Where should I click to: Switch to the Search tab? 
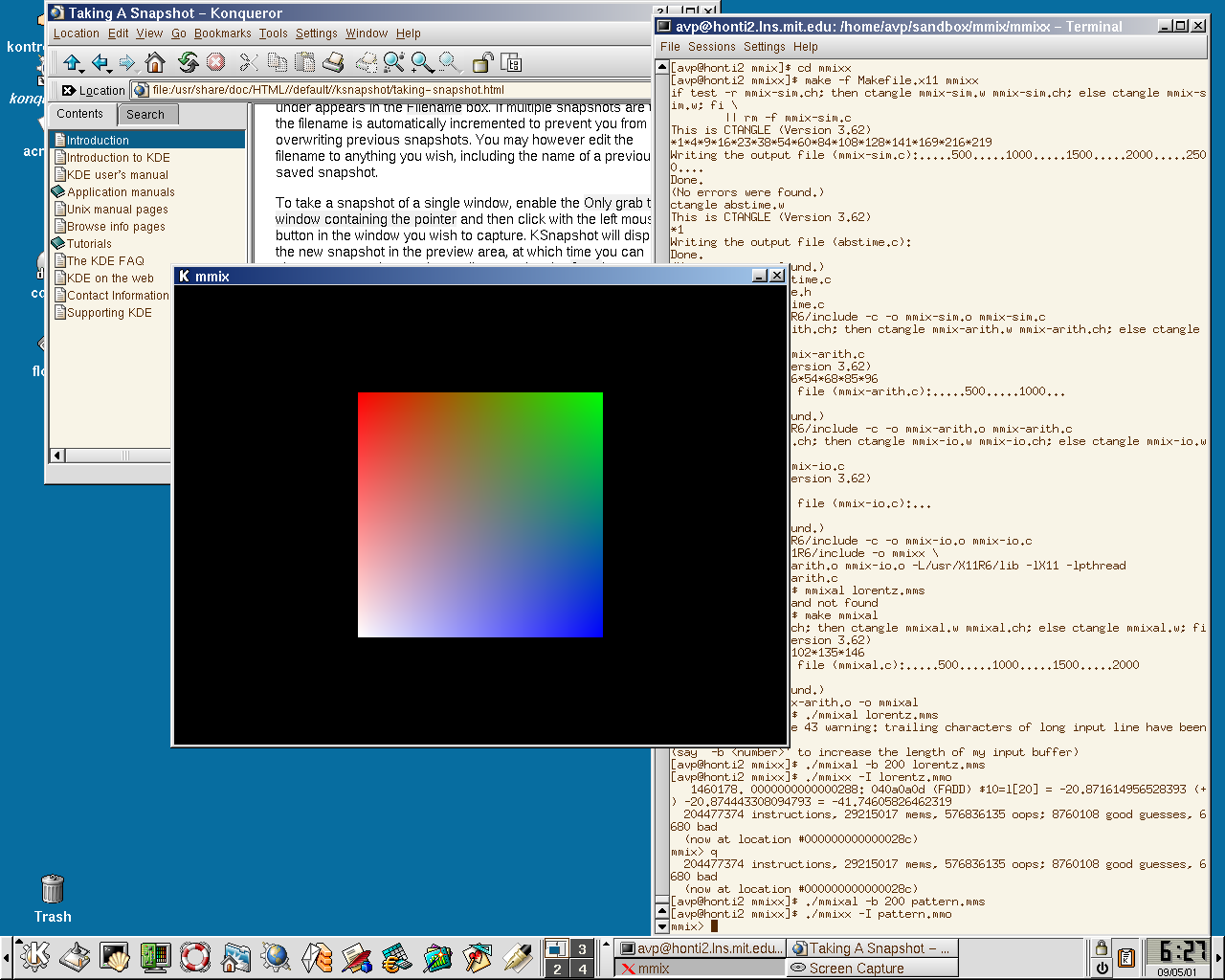[x=145, y=115]
